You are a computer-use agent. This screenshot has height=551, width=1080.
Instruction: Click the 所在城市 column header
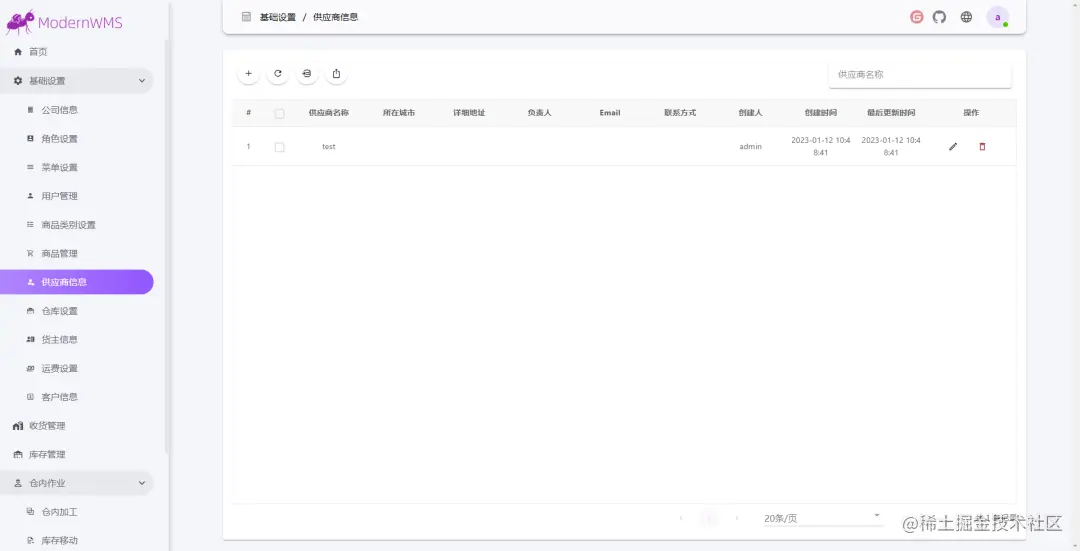tap(399, 113)
